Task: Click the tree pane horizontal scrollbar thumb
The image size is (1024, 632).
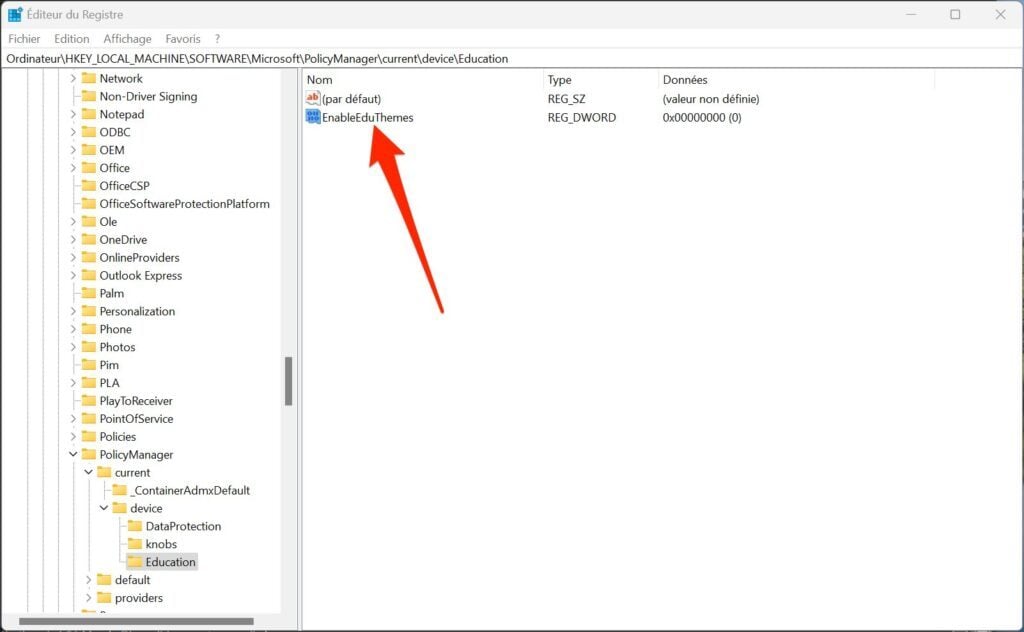Action: pyautogui.click(x=136, y=621)
